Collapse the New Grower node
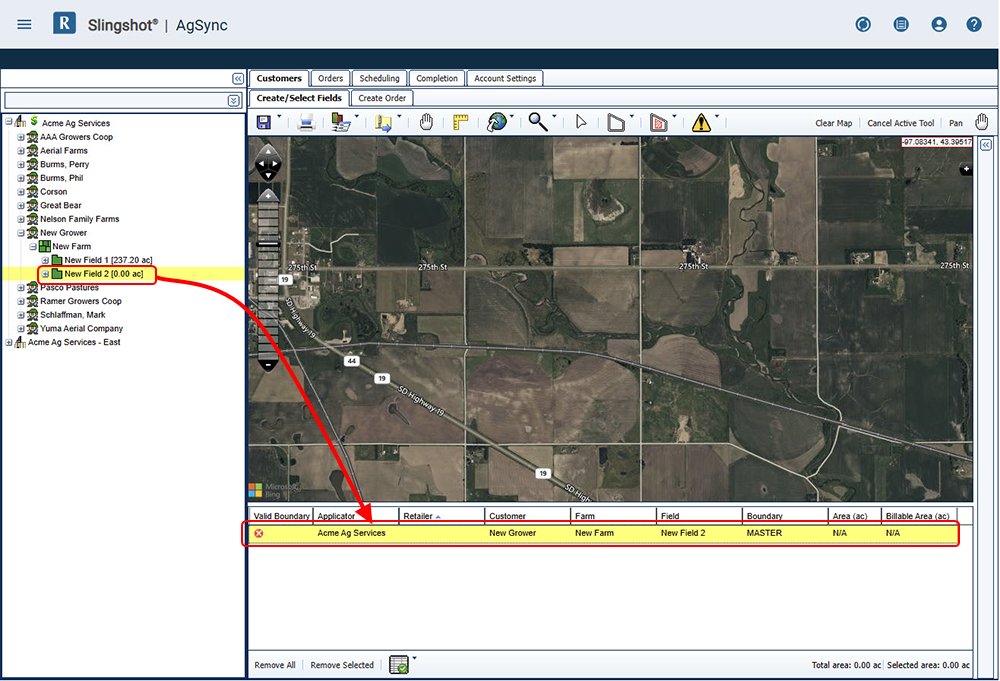Viewport: 1000px width, 681px height. click(x=20, y=233)
